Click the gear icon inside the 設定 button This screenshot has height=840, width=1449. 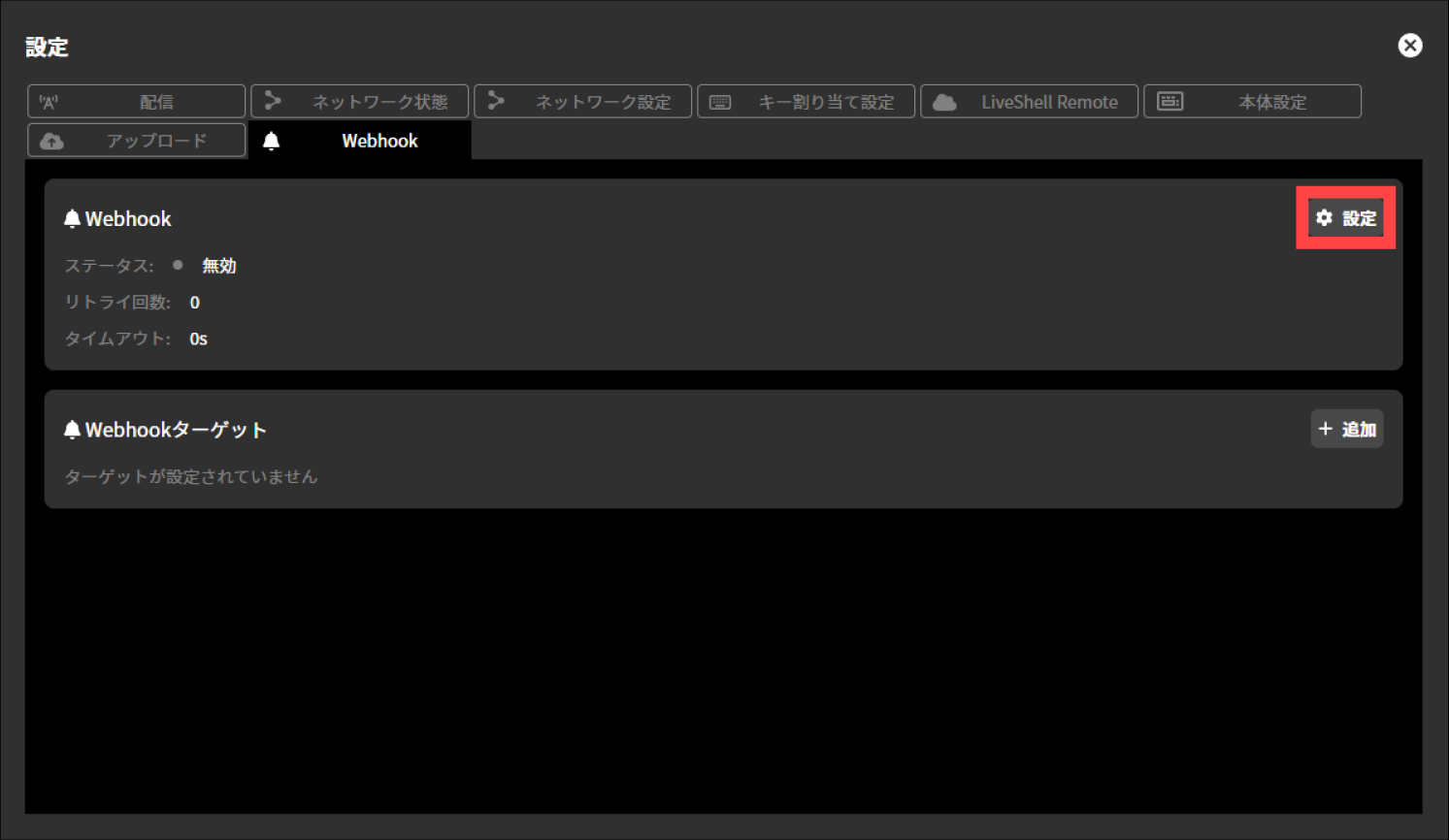click(x=1325, y=218)
